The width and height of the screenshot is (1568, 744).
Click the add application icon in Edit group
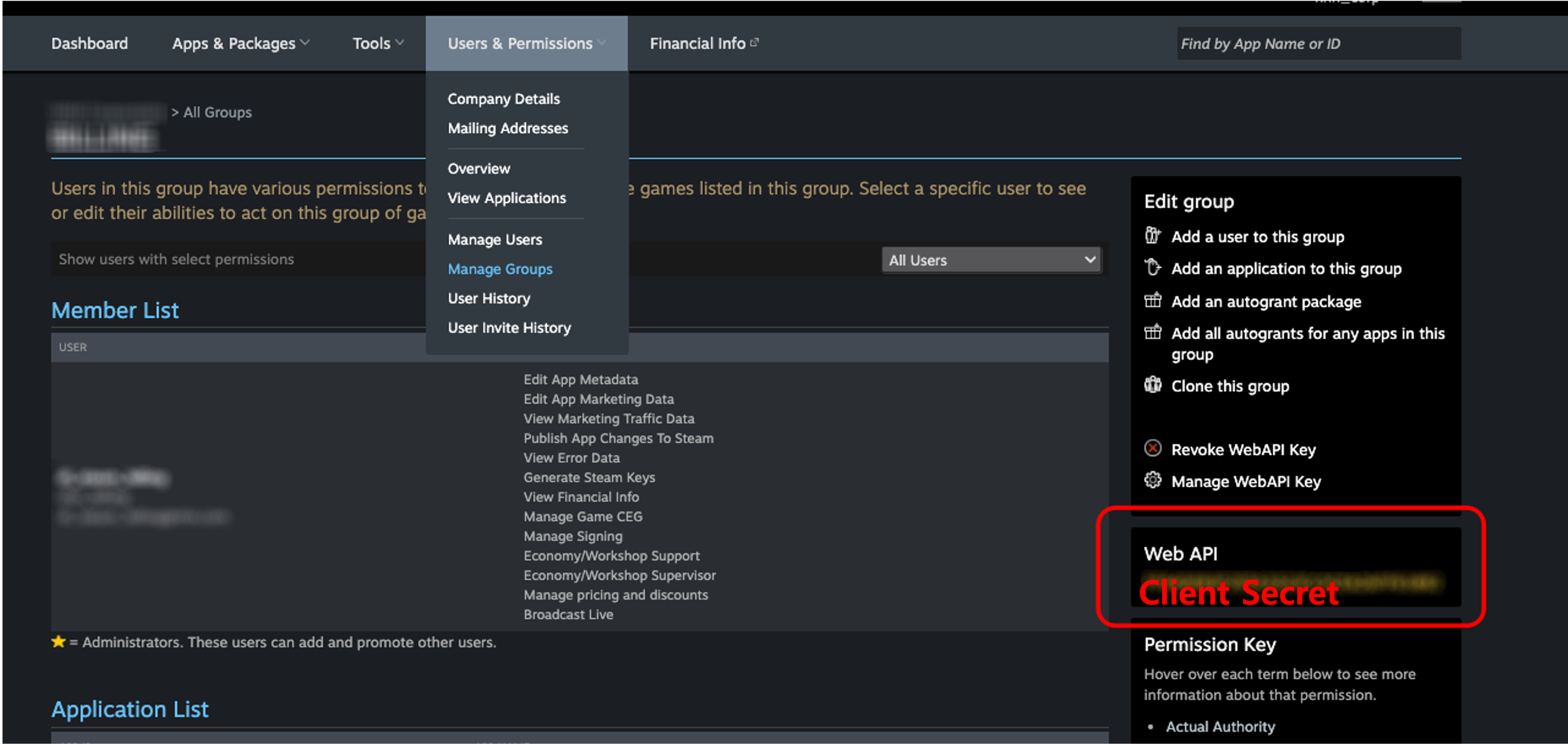[1152, 267]
